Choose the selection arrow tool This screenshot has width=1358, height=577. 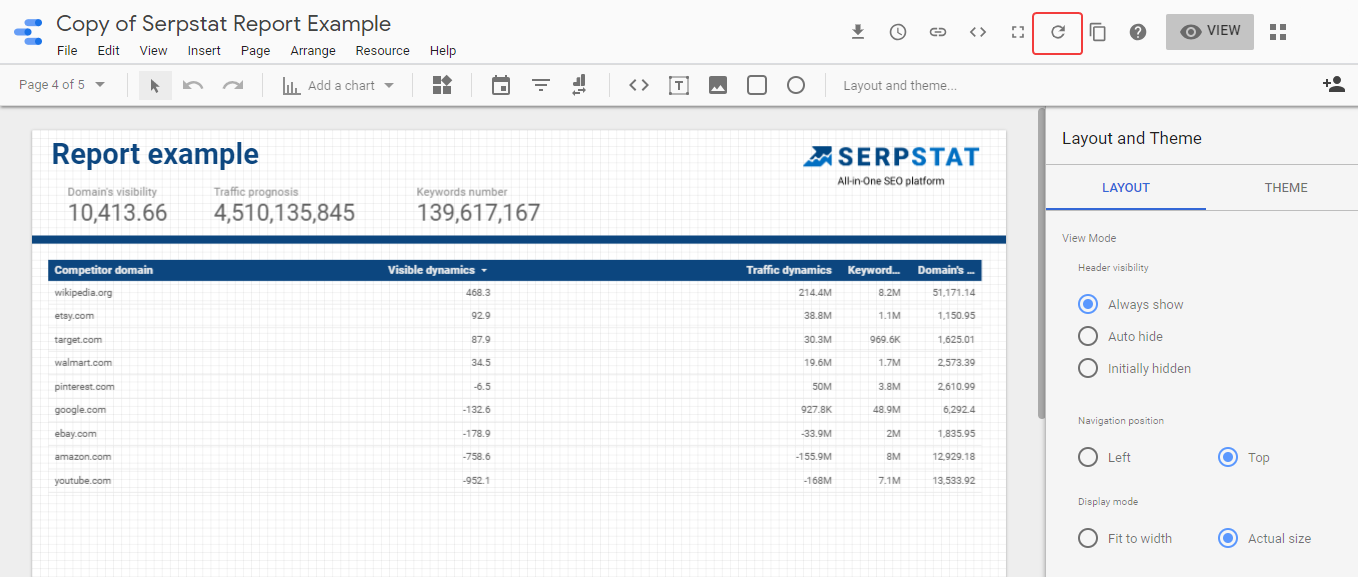click(155, 85)
